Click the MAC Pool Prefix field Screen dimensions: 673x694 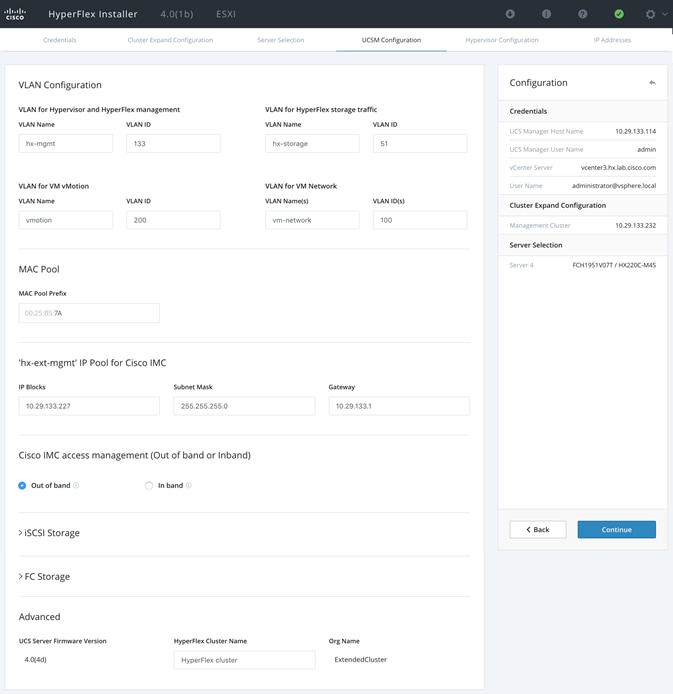click(89, 313)
